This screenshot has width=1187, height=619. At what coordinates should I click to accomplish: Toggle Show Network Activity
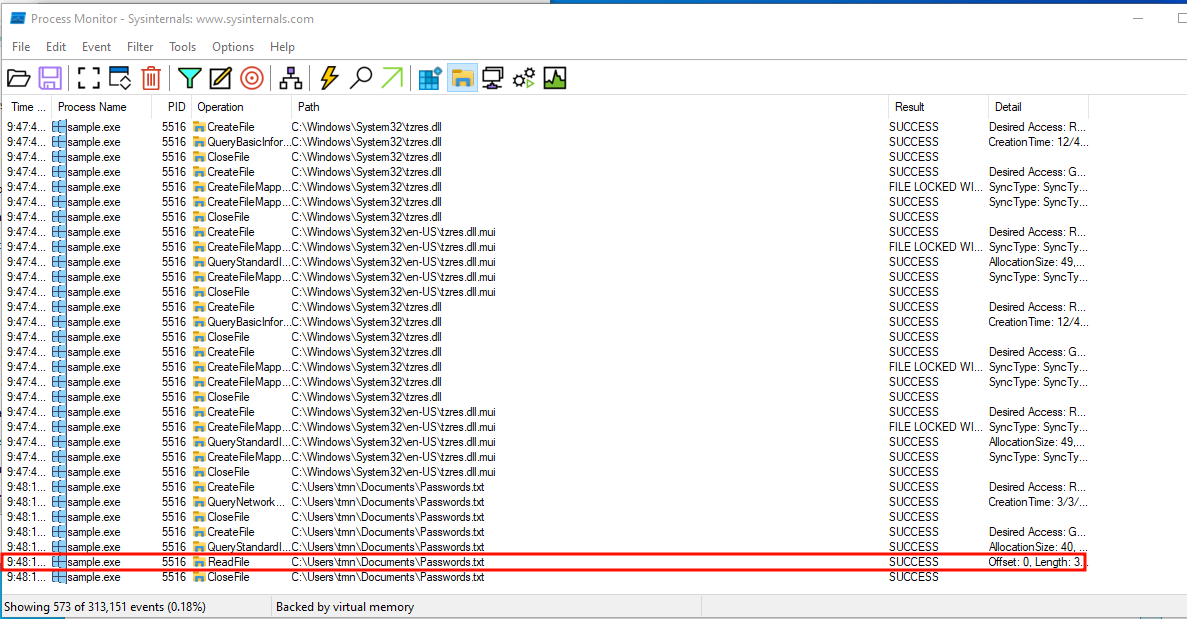tap(492, 78)
